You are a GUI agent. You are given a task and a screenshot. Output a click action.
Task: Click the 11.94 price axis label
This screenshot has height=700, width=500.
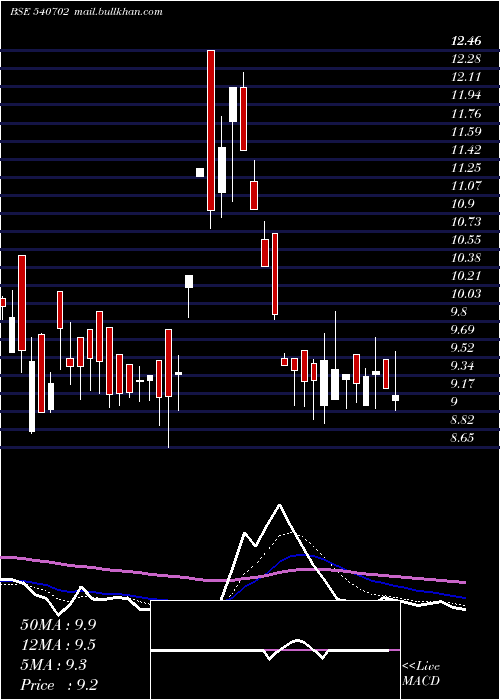tap(466, 95)
